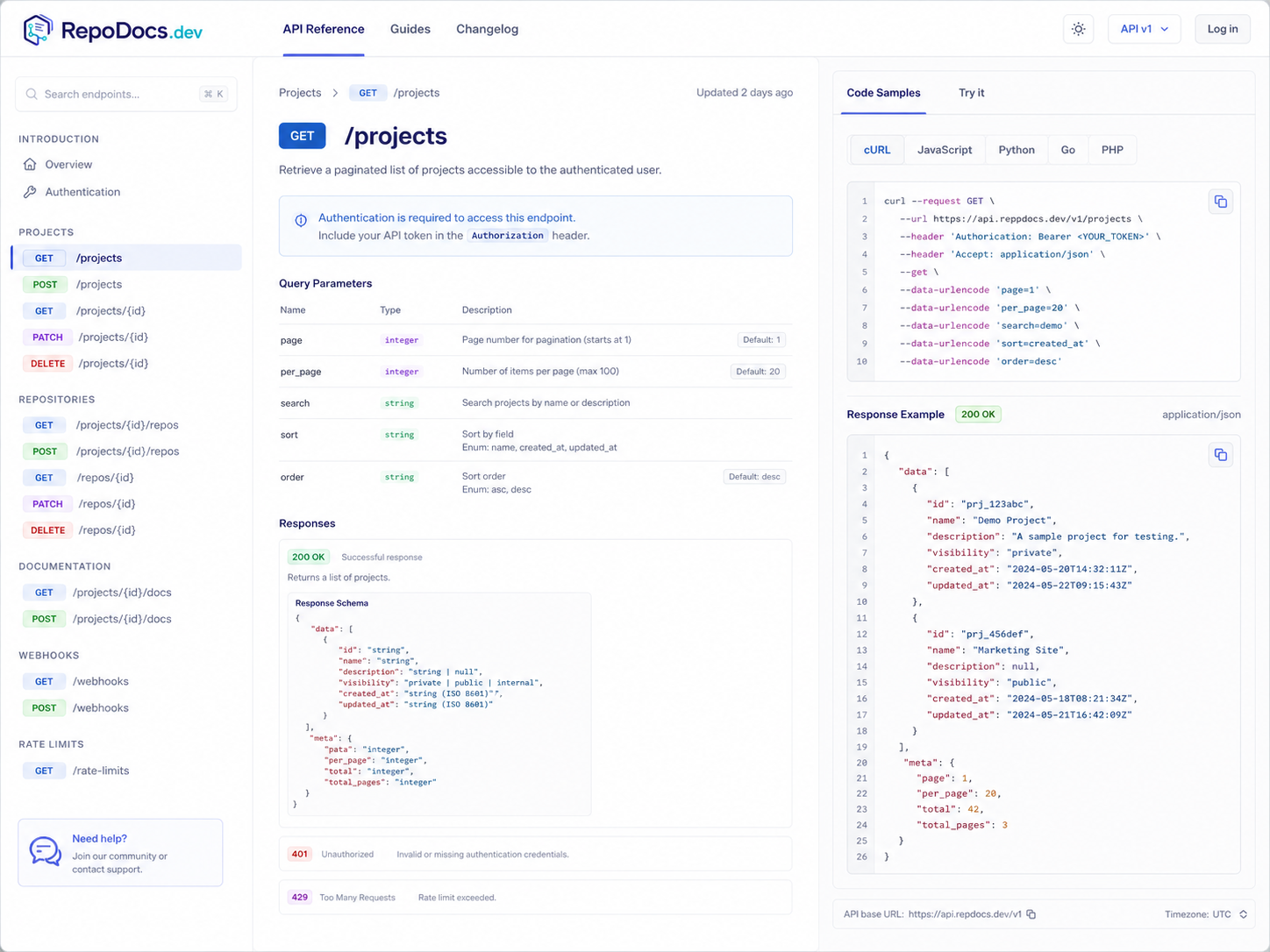
Task: Select the PHP language tab
Action: pyautogui.click(x=1112, y=150)
